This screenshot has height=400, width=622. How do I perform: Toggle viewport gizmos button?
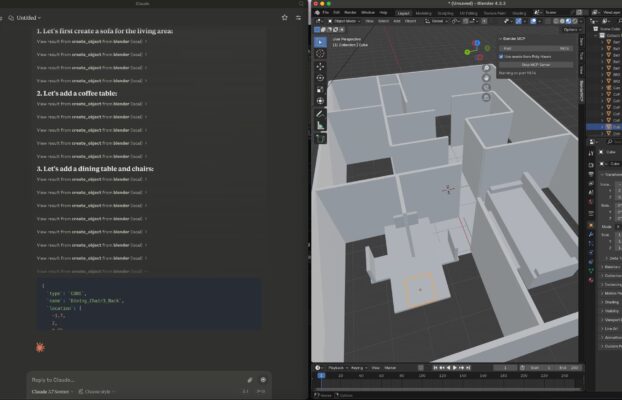tap(518, 21)
